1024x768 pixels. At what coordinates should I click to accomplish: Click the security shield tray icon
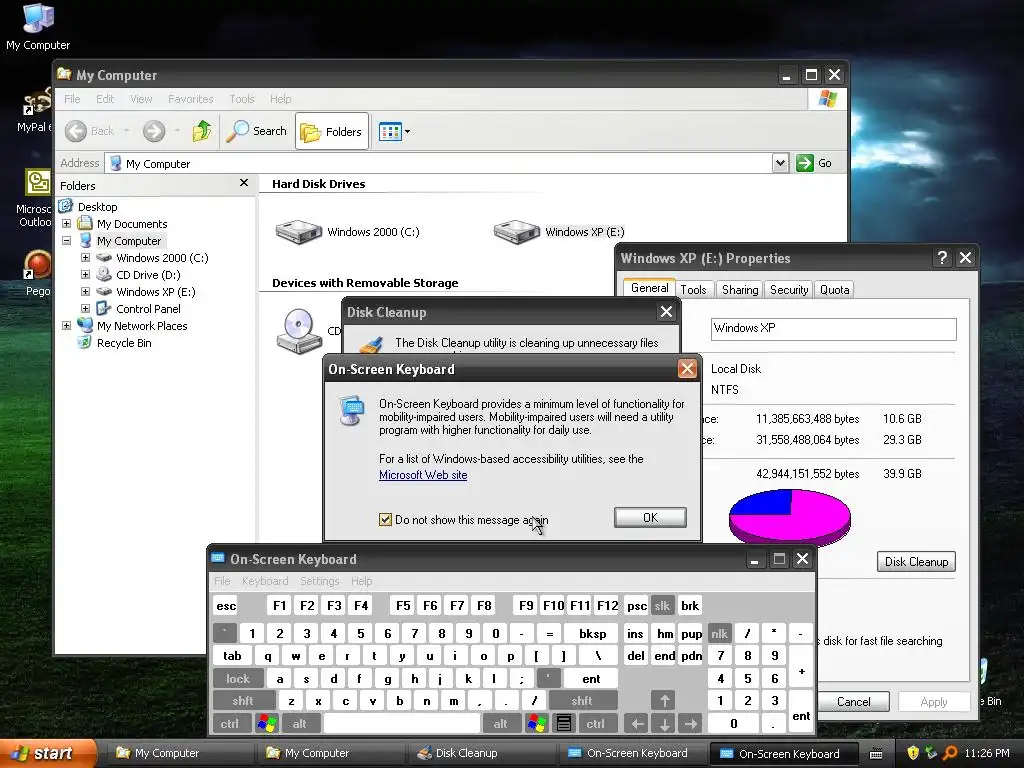tap(913, 753)
